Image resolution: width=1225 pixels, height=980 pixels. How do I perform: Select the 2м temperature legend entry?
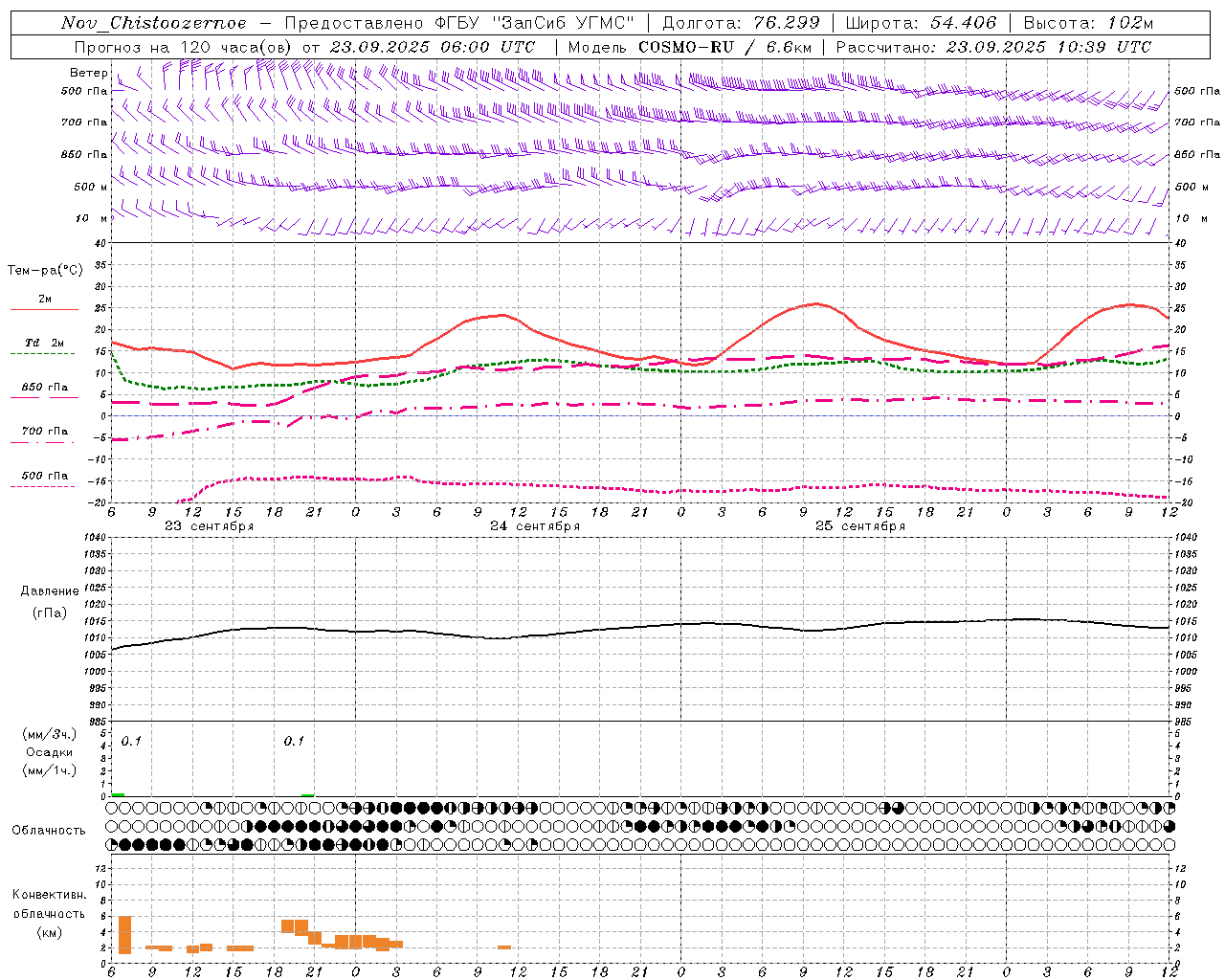tap(45, 299)
